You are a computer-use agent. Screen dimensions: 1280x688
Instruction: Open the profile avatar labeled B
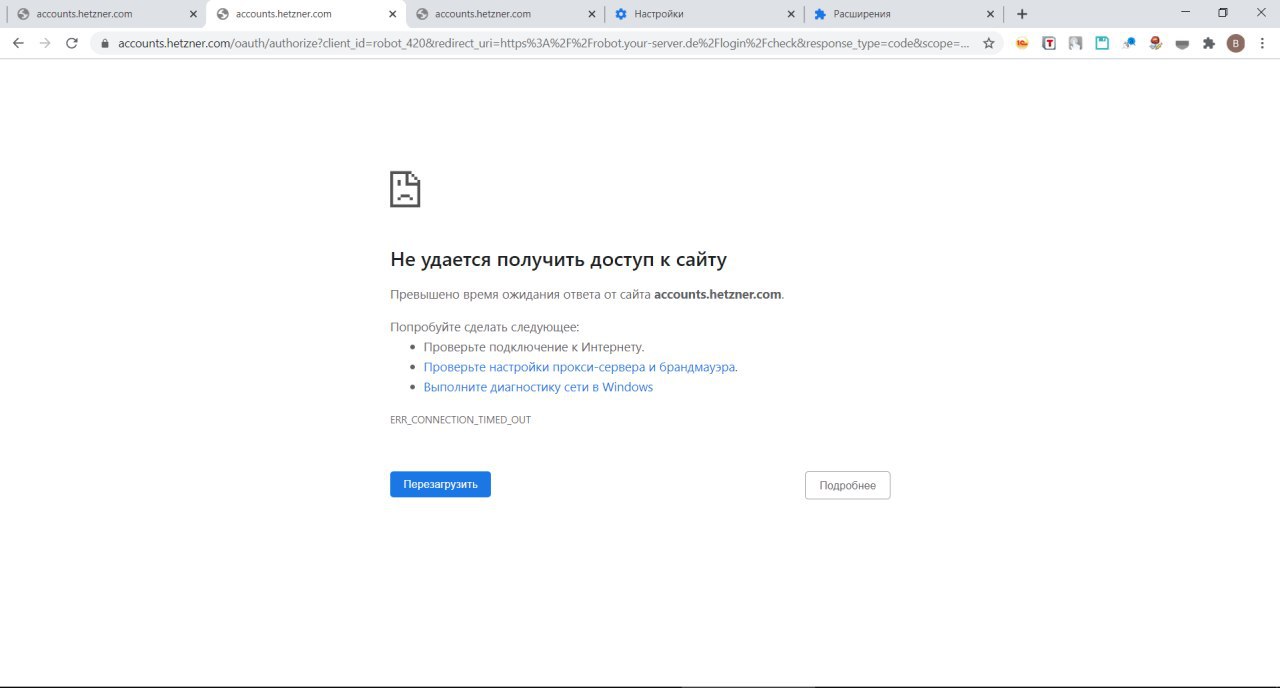[x=1236, y=43]
